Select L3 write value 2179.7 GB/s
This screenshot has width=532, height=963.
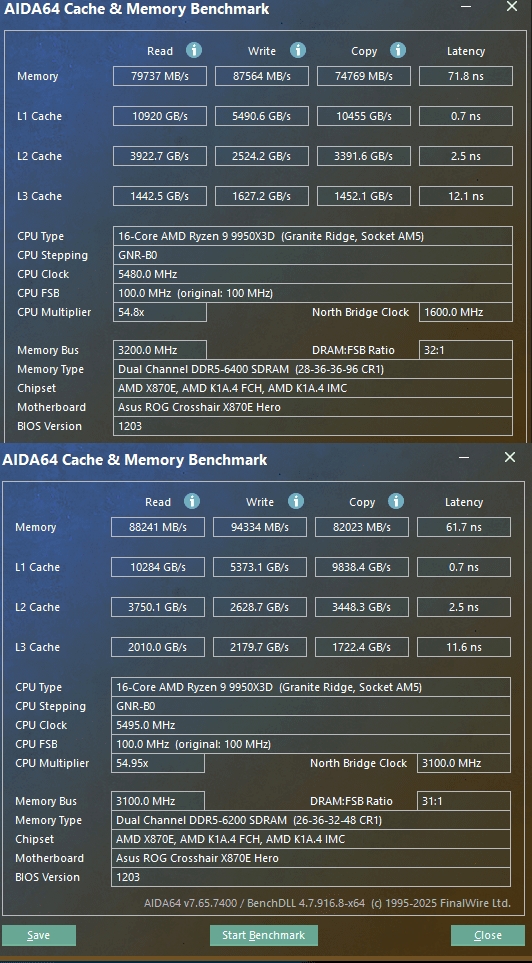[260, 647]
